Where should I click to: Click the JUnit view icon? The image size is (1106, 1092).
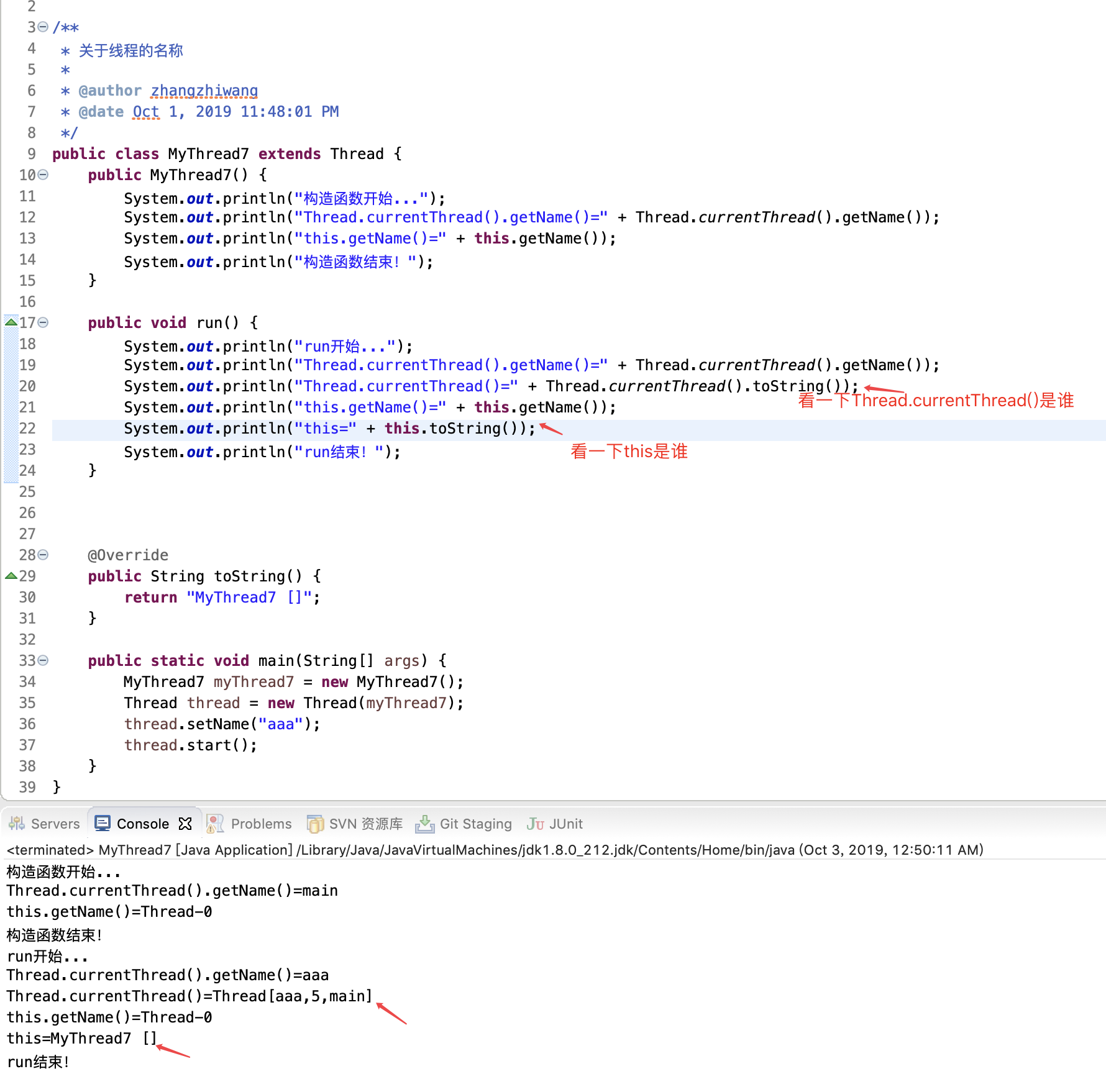point(536,823)
